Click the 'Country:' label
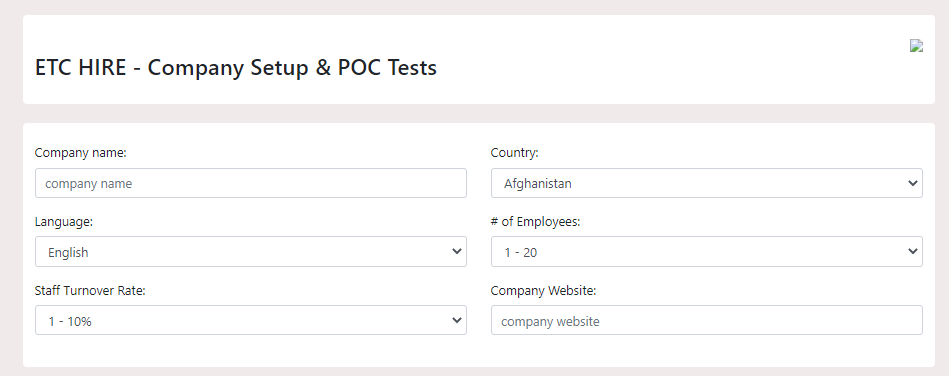This screenshot has width=949, height=376. (514, 153)
